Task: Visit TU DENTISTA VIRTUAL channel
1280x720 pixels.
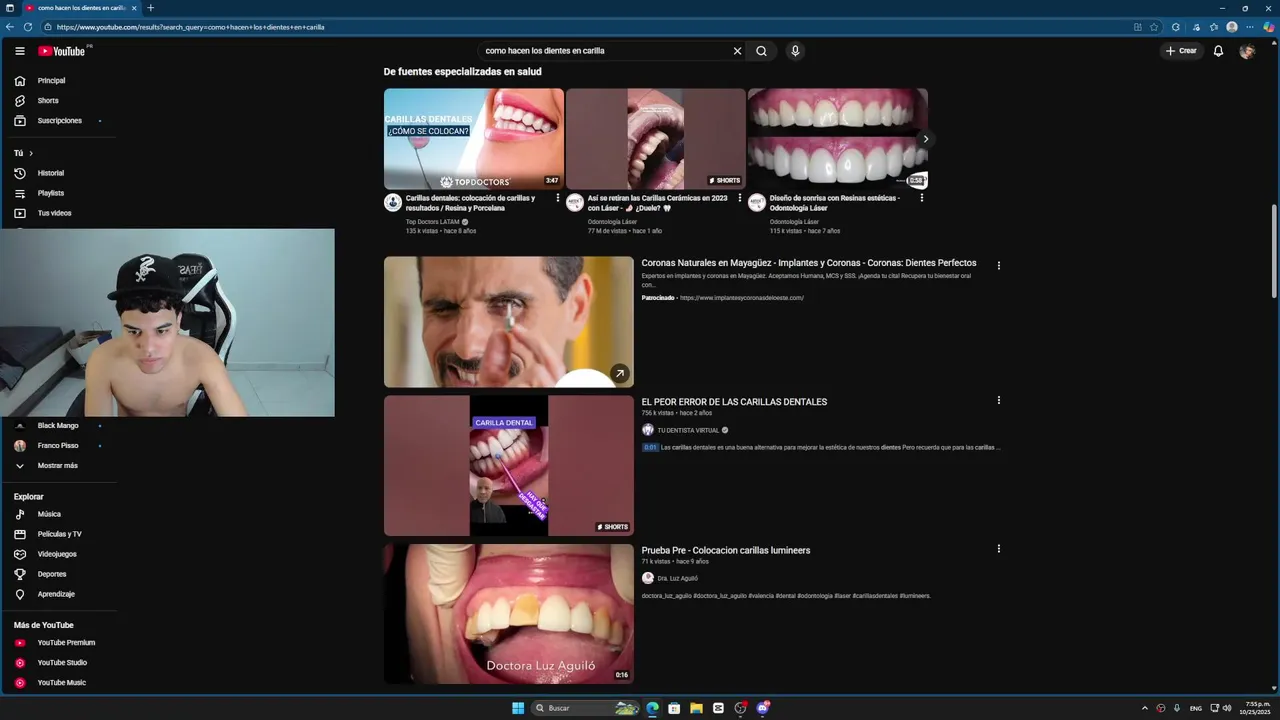Action: 688,430
